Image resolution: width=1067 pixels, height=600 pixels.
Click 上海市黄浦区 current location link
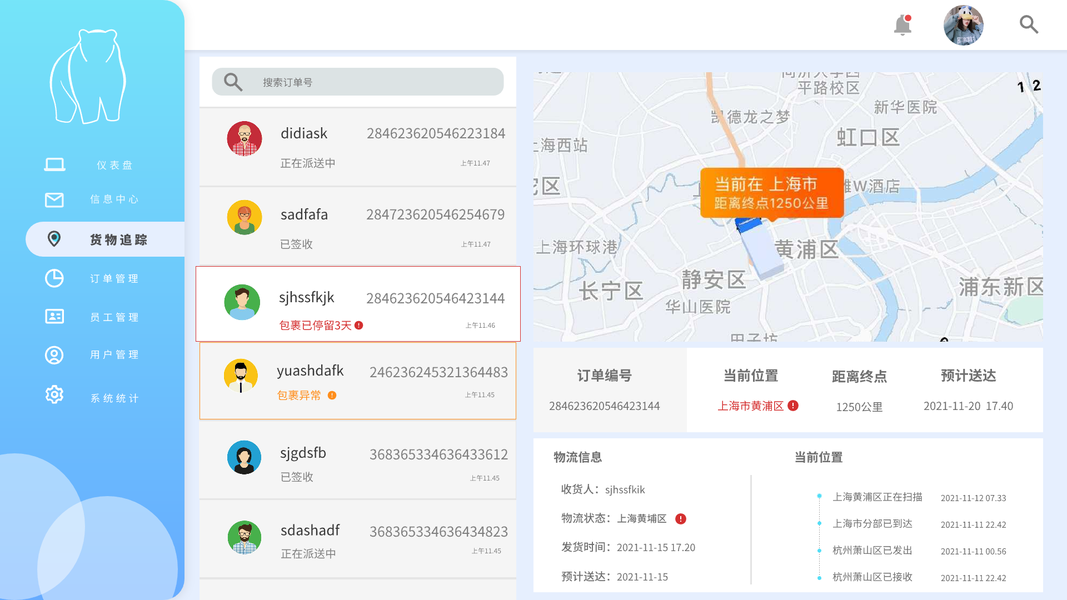point(751,406)
